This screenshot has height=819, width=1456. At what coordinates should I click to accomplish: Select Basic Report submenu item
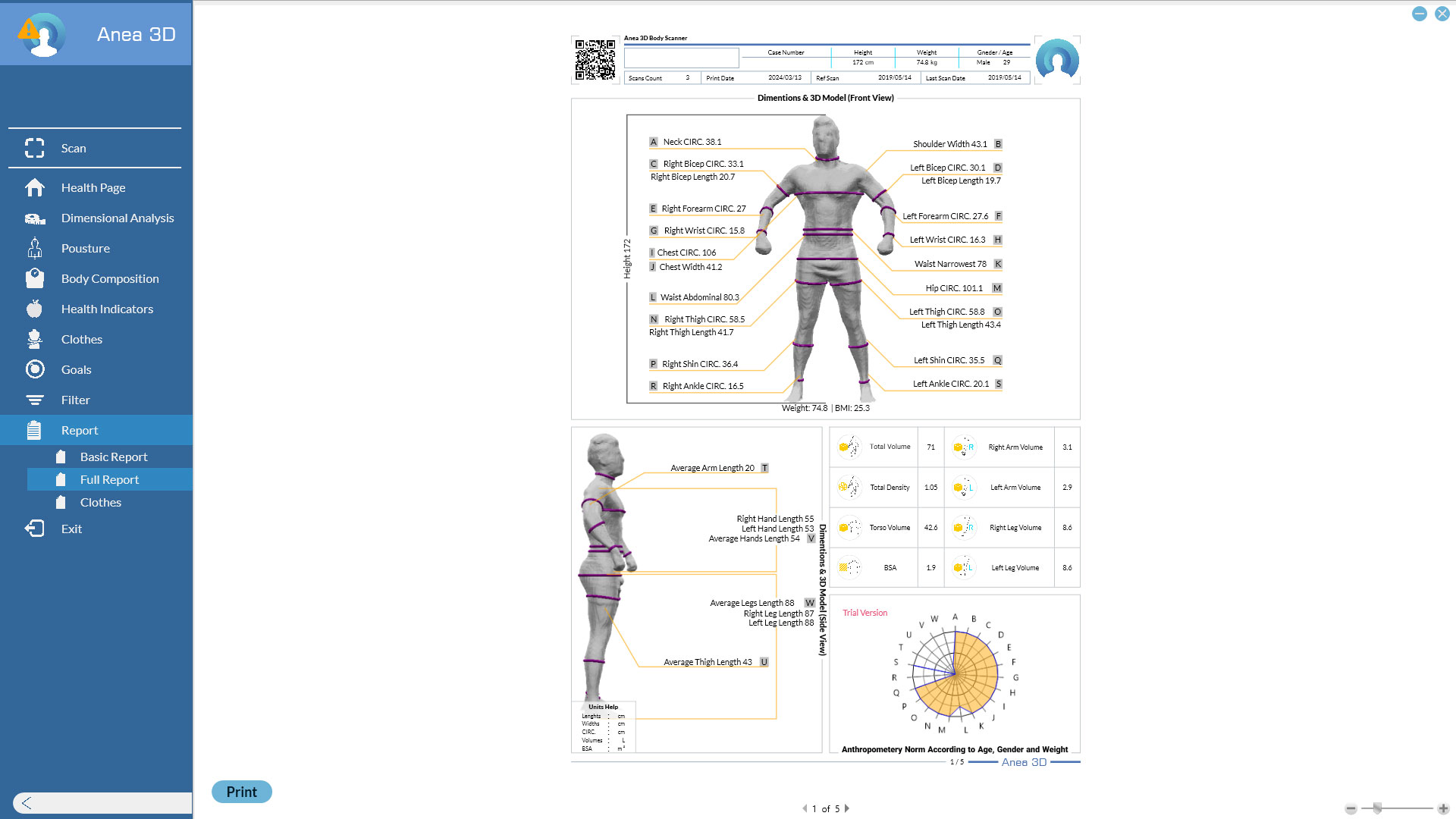coord(114,457)
